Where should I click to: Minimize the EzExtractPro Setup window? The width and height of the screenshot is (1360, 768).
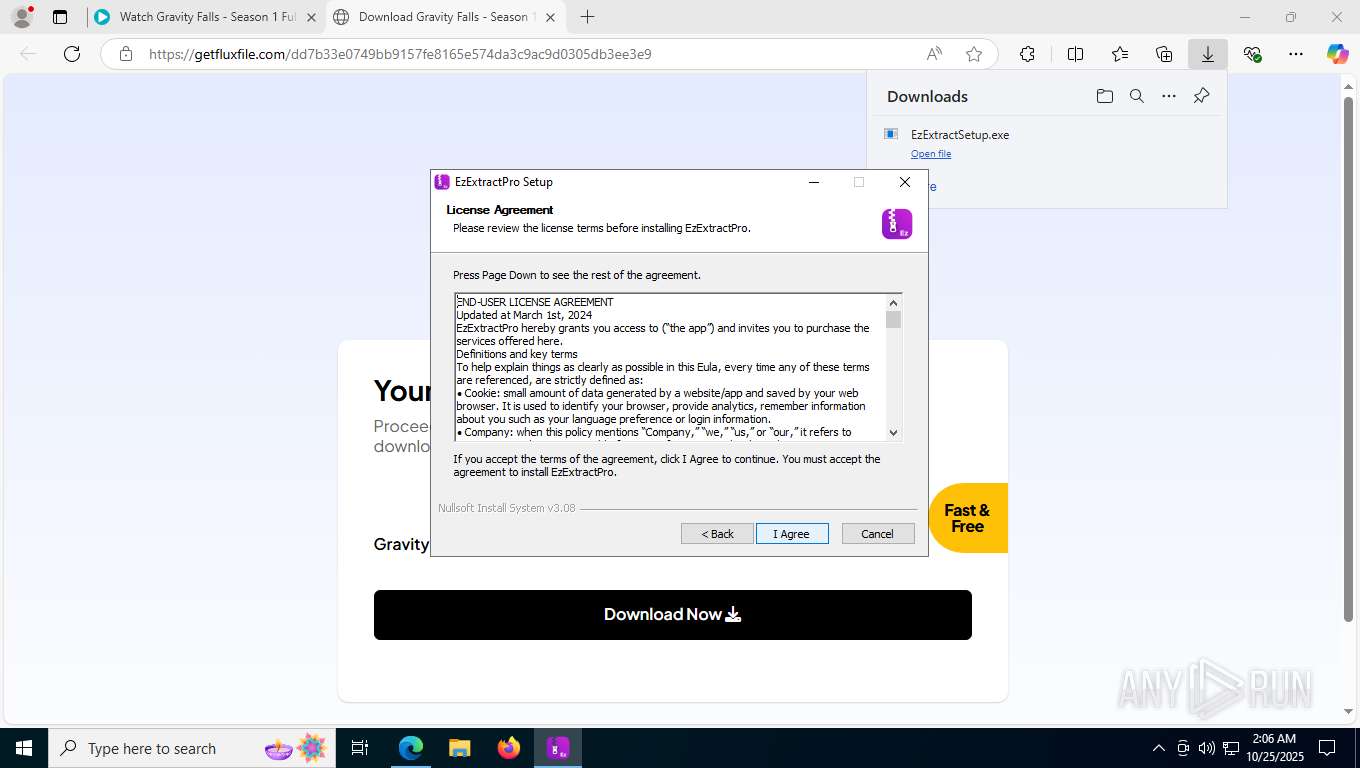tap(814, 182)
